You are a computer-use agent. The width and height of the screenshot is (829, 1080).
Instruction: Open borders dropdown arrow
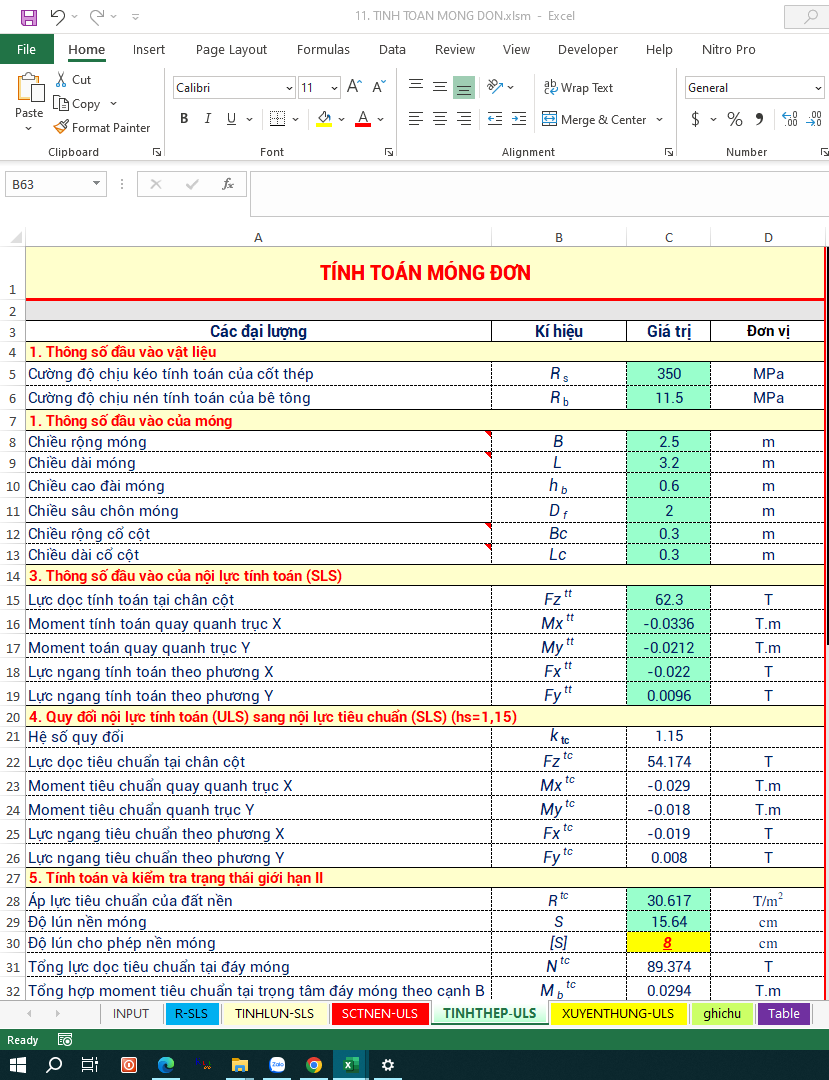click(295, 119)
